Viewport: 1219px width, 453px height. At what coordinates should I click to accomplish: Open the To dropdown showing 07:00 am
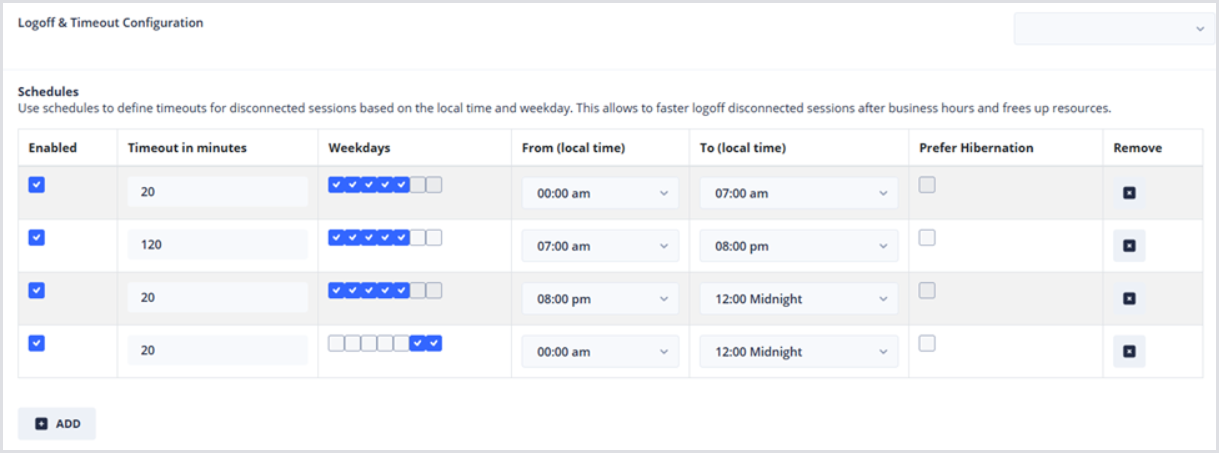[x=798, y=193]
